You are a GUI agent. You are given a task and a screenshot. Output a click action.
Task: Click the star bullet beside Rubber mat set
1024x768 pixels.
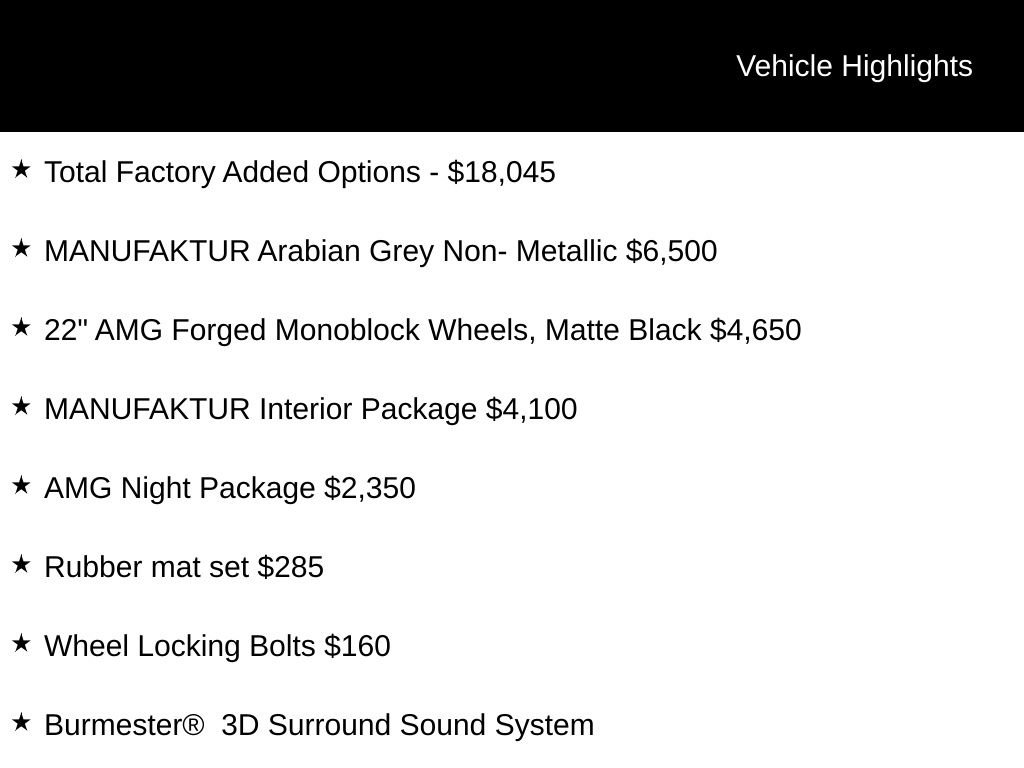point(21,564)
